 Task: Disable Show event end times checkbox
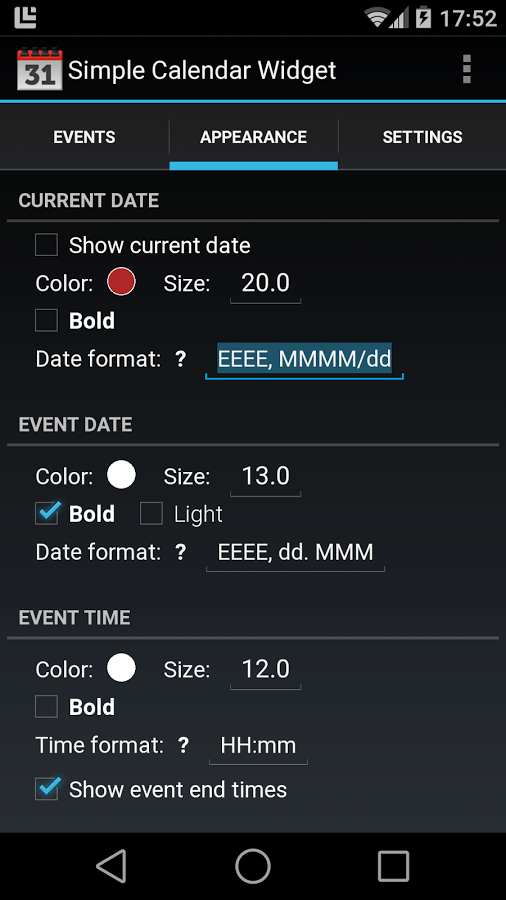46,789
